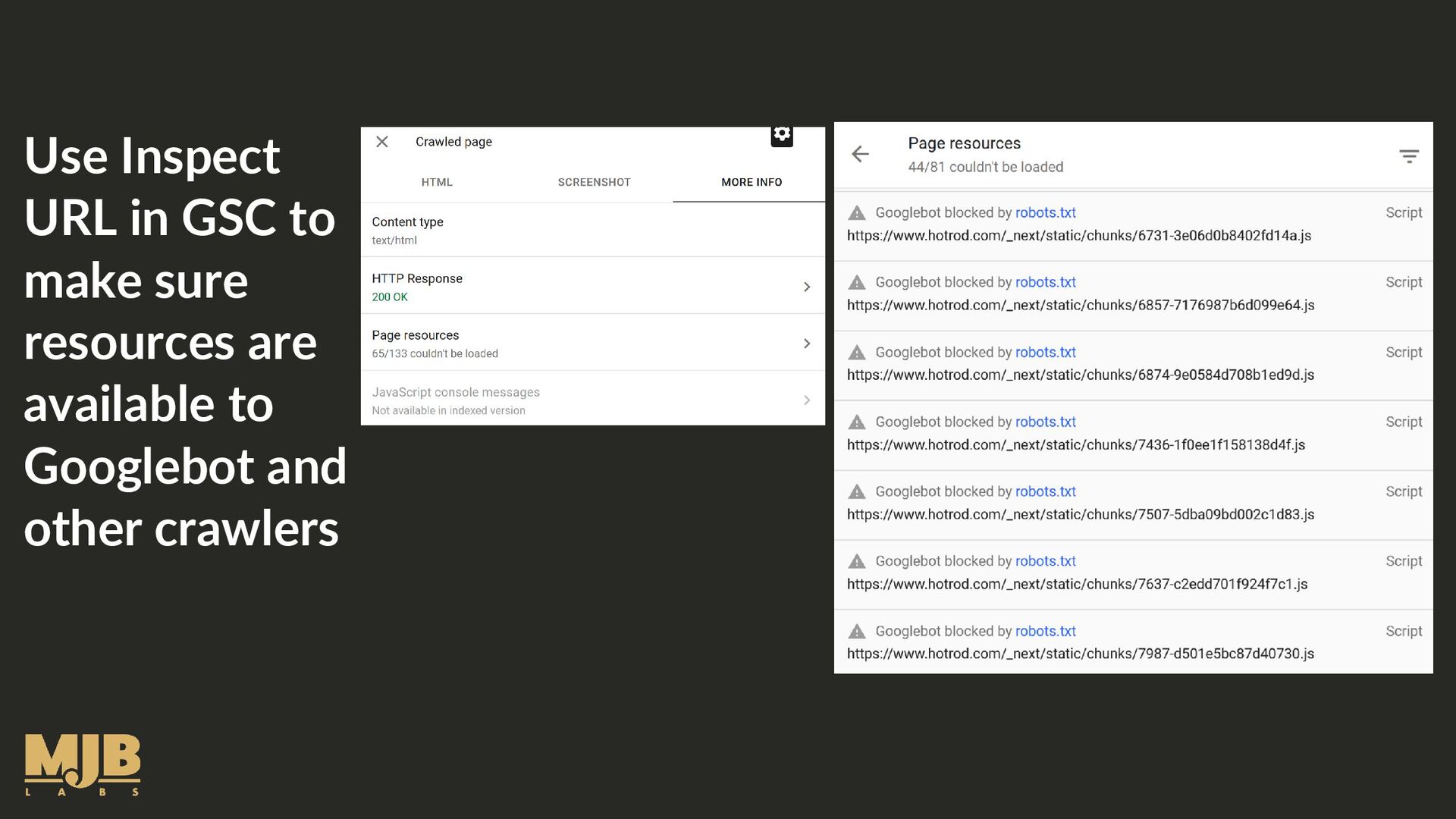1456x819 pixels.
Task: Expand the Page resources row chevron
Action: [x=807, y=344]
